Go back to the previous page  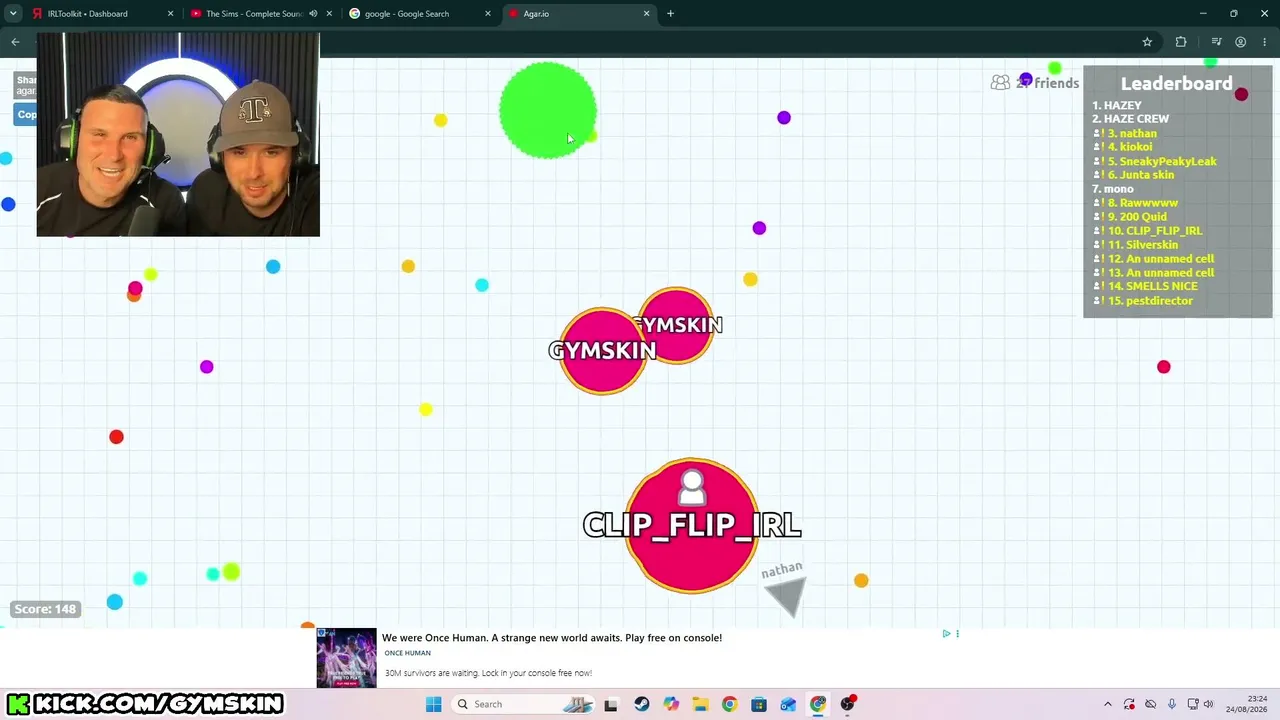coord(15,42)
